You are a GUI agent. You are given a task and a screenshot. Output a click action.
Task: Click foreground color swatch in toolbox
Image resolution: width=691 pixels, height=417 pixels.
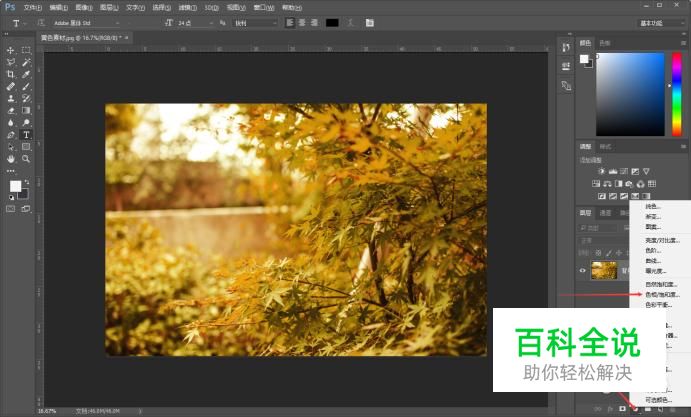click(15, 186)
